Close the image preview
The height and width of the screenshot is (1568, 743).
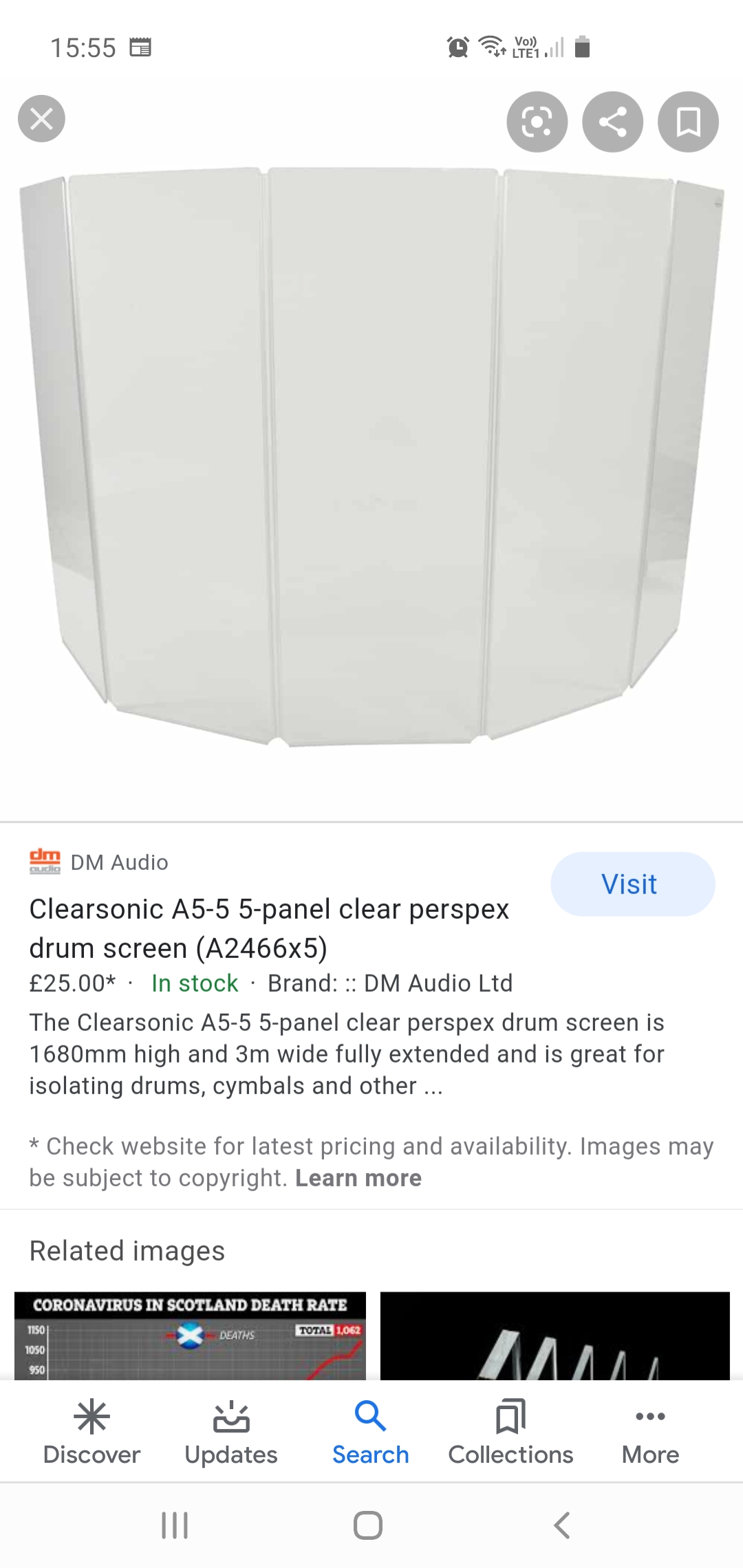pos(41,119)
